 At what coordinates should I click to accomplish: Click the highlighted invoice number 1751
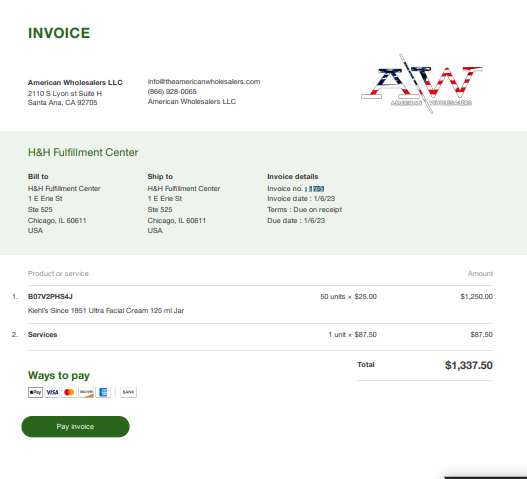coord(317,189)
